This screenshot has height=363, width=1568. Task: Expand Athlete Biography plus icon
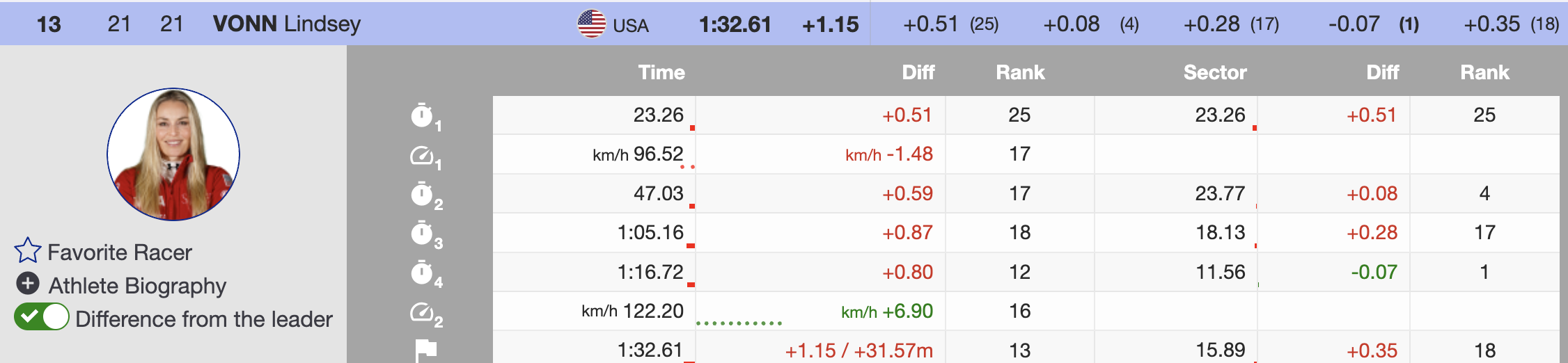tap(28, 284)
